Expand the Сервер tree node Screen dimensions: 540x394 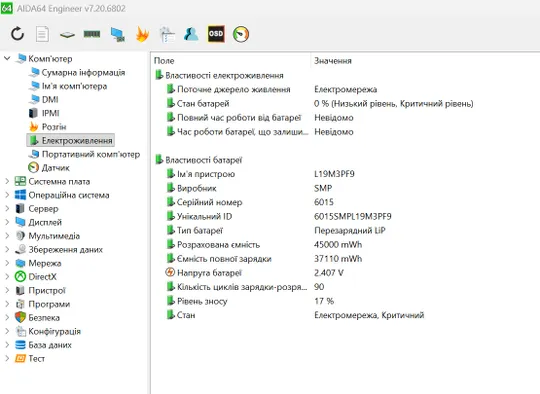pyautogui.click(x=7, y=208)
